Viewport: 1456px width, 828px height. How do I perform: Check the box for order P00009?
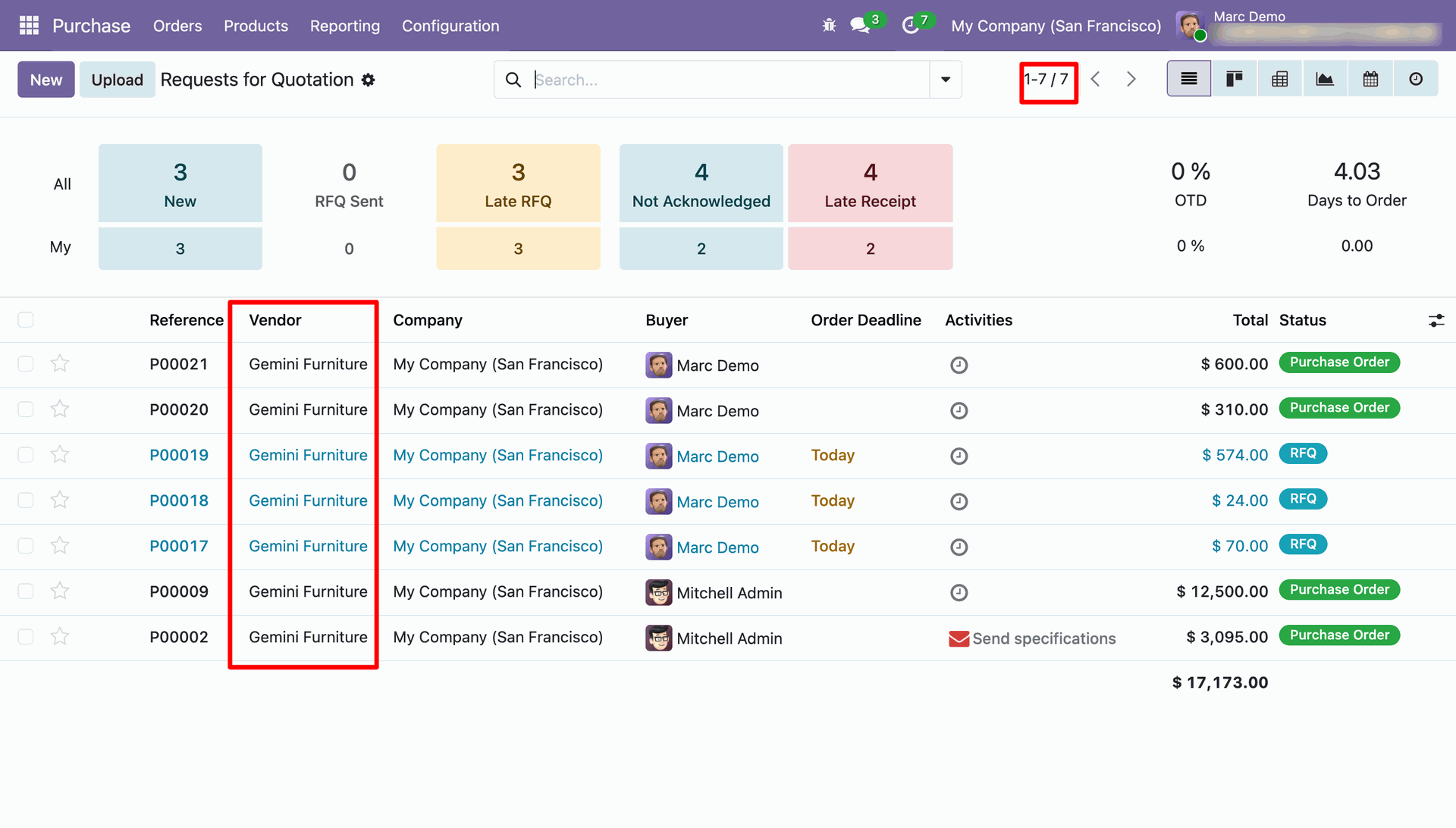26,591
